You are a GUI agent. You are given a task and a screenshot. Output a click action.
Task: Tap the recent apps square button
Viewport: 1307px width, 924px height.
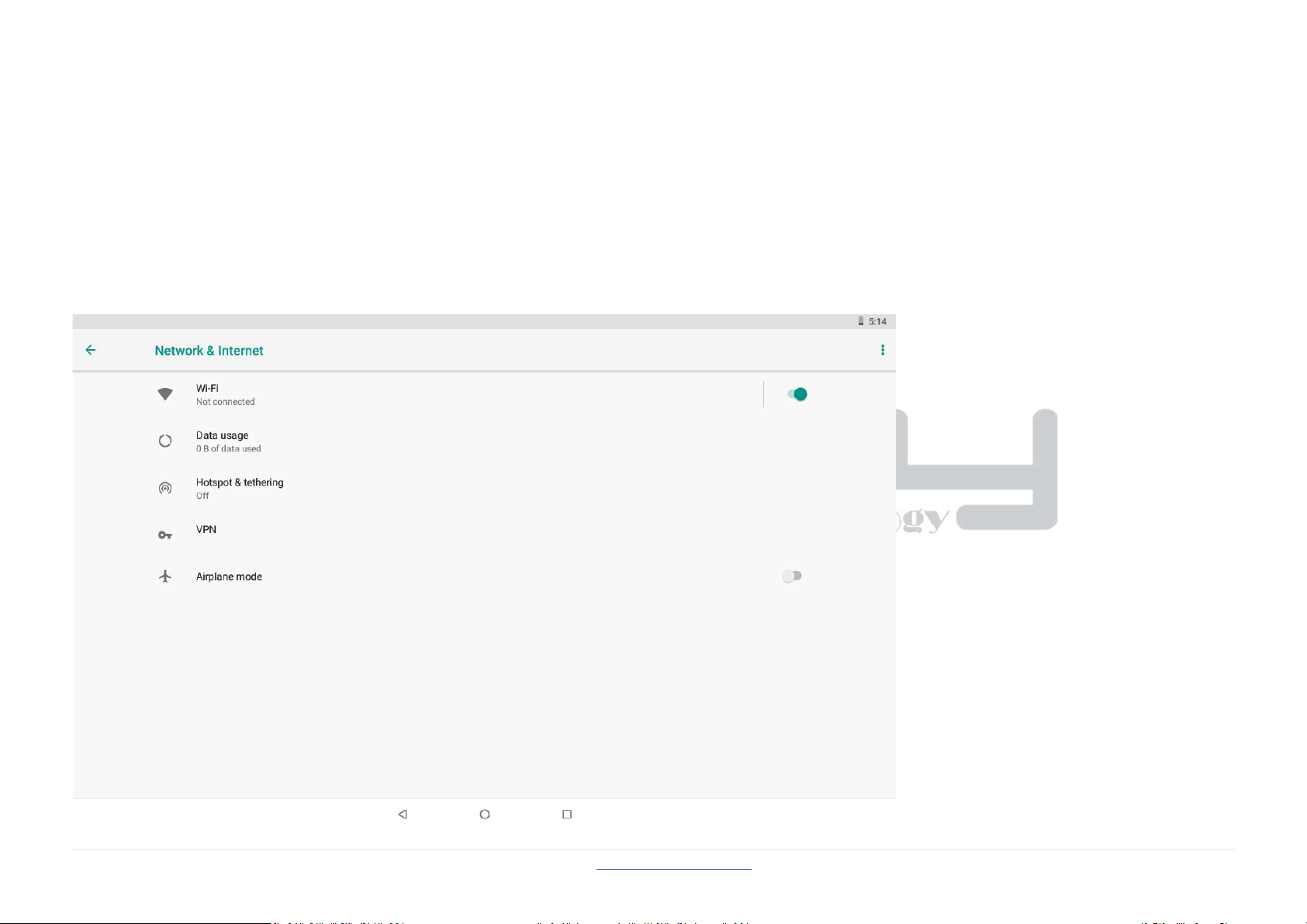pyautogui.click(x=567, y=814)
